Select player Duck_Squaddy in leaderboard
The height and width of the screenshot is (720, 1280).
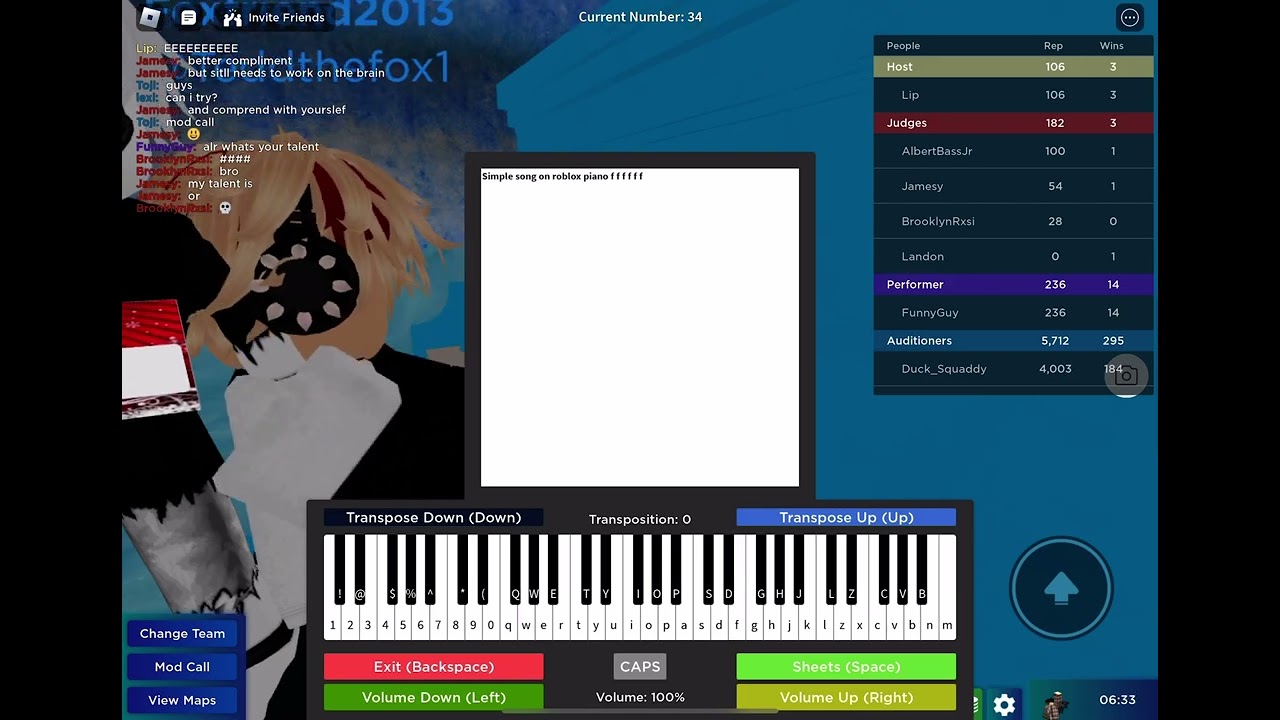tap(1013, 369)
